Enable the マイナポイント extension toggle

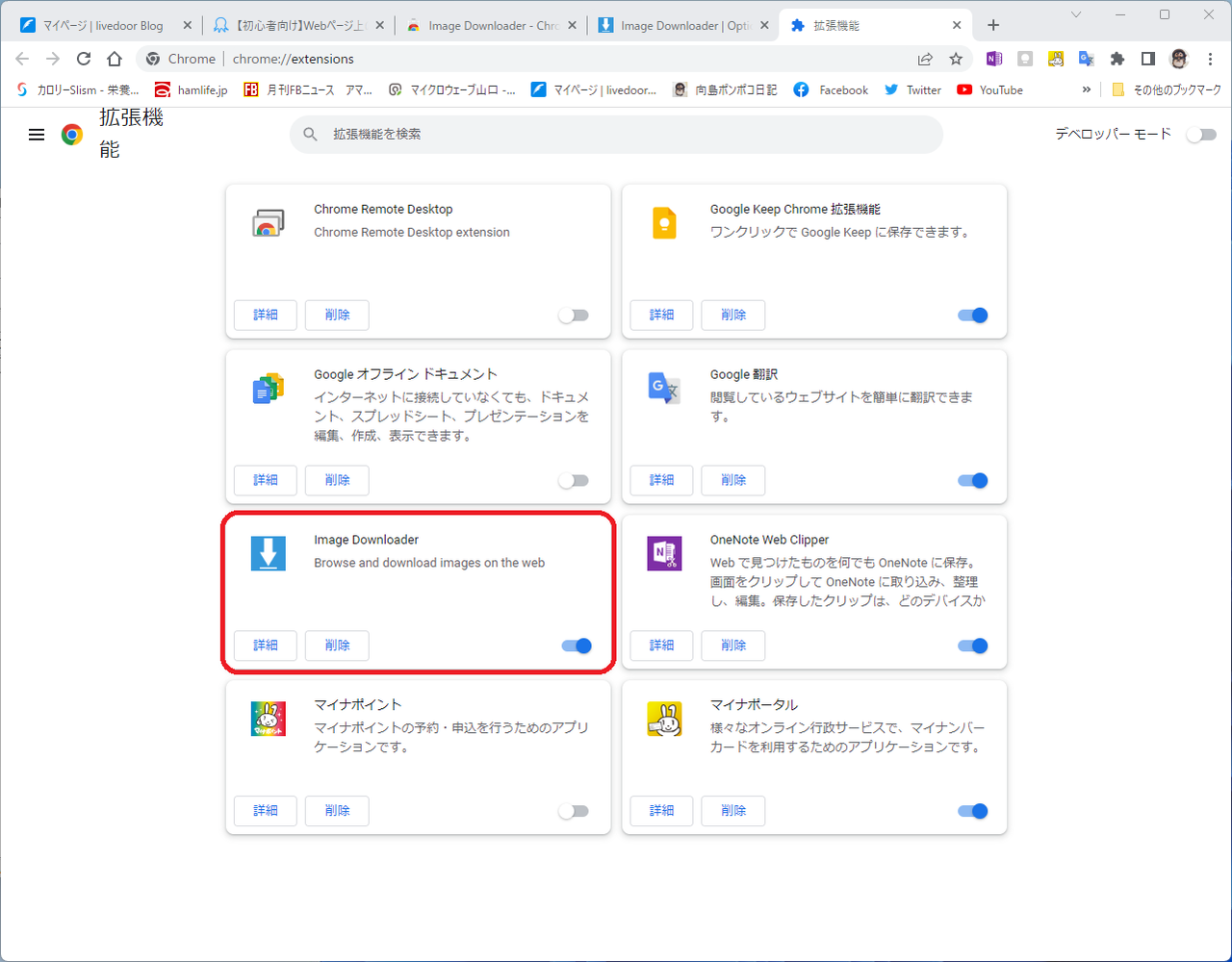click(574, 812)
